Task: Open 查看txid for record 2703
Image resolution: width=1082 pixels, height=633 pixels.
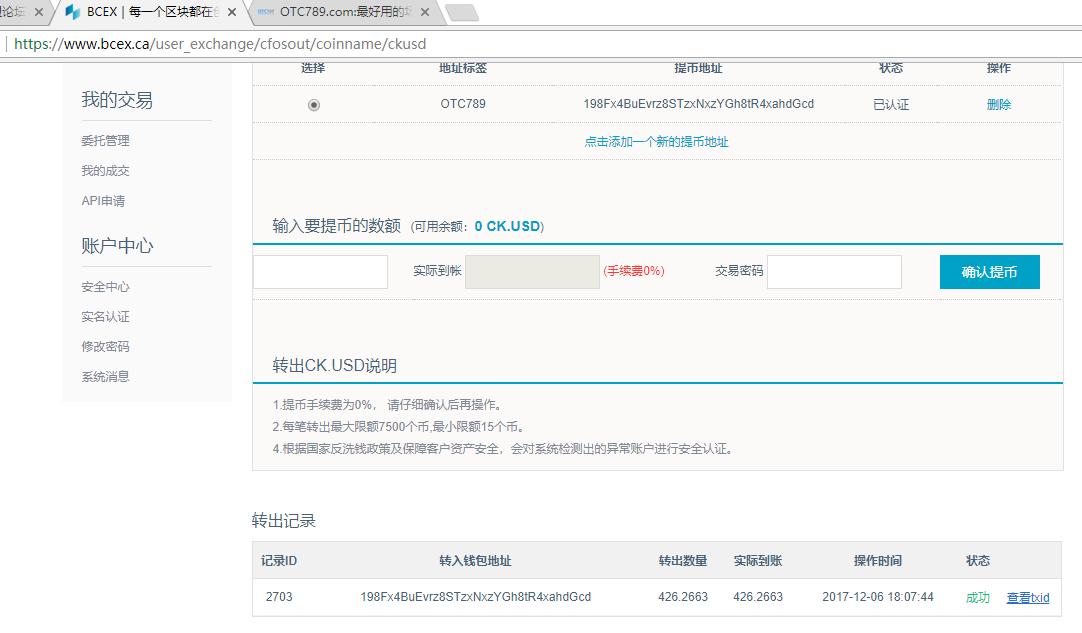Action: 1027,597
